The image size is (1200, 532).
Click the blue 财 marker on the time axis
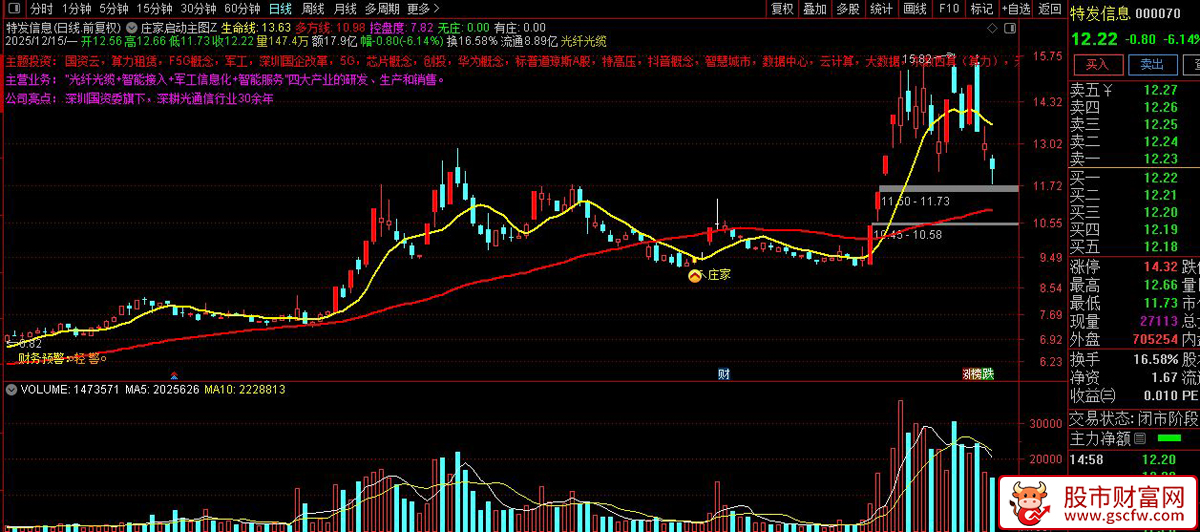tap(723, 374)
